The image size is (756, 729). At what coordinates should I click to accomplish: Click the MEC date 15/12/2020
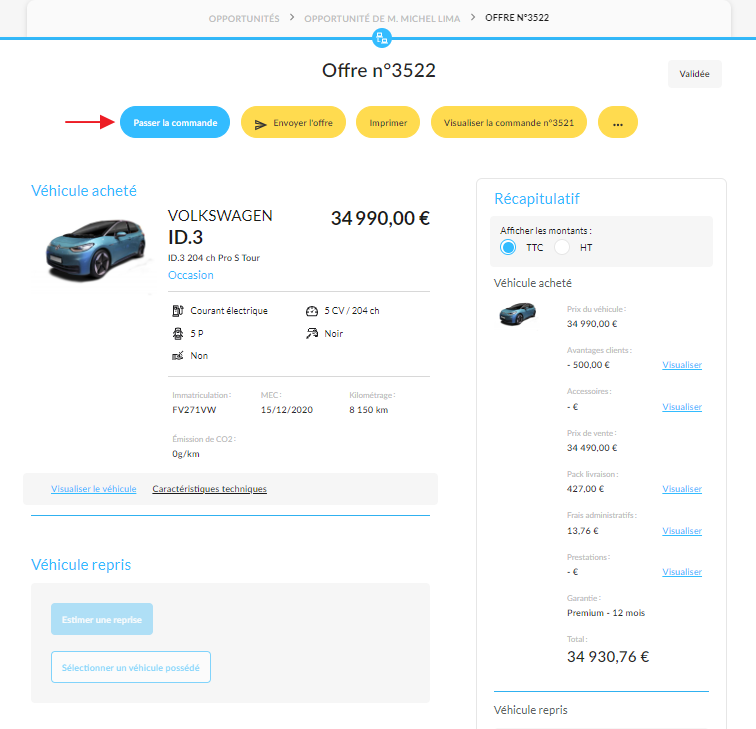pyautogui.click(x=286, y=410)
